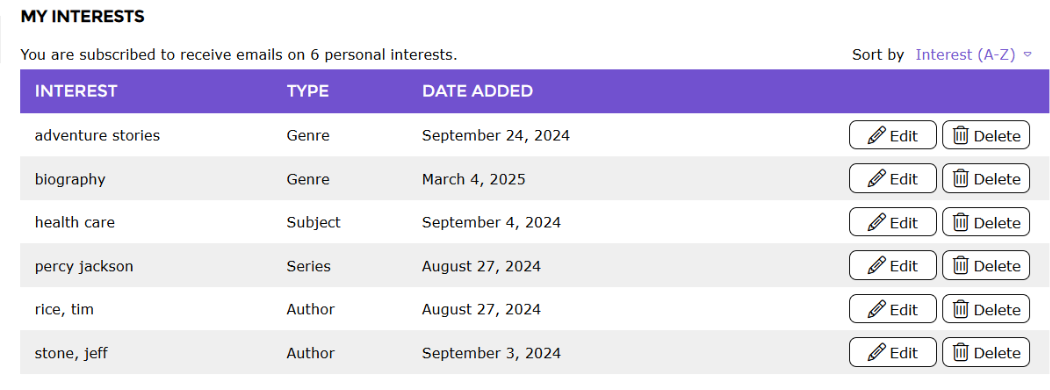Click trash icon for percy jackson
Screen dimensions: 1050x390
coord(961,265)
